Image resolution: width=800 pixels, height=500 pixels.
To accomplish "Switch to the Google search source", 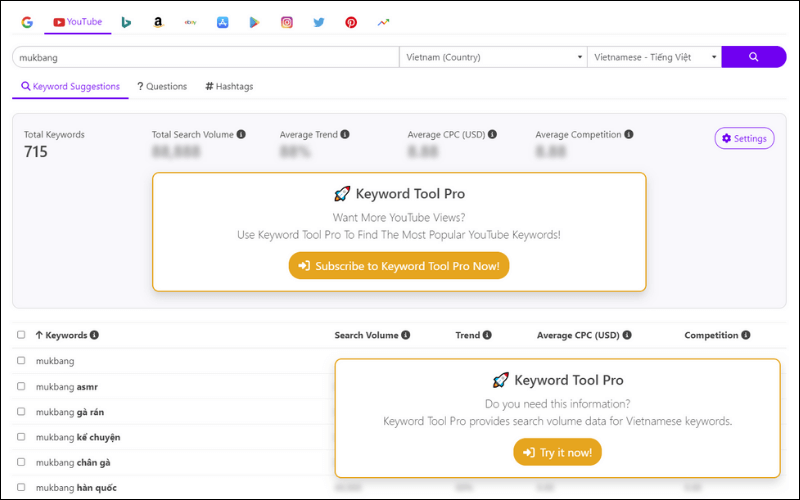I will point(27,22).
